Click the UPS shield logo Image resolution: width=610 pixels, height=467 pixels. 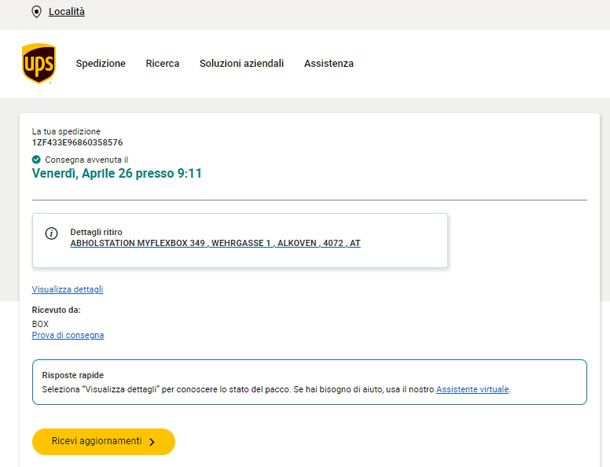(x=39, y=63)
